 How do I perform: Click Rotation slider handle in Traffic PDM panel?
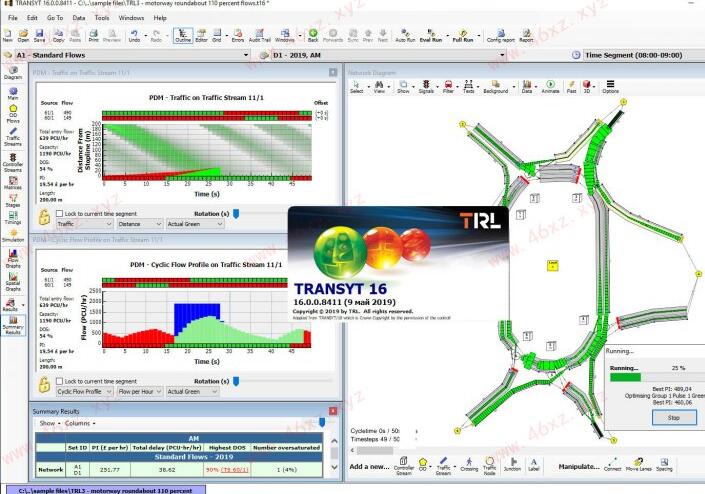236,214
